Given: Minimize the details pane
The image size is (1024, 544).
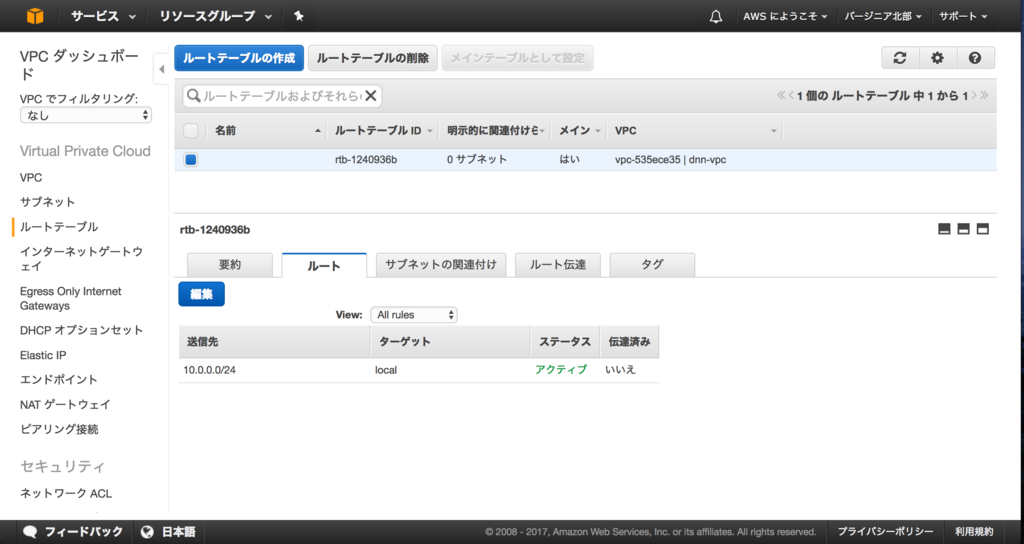Looking at the screenshot, I should tap(944, 229).
